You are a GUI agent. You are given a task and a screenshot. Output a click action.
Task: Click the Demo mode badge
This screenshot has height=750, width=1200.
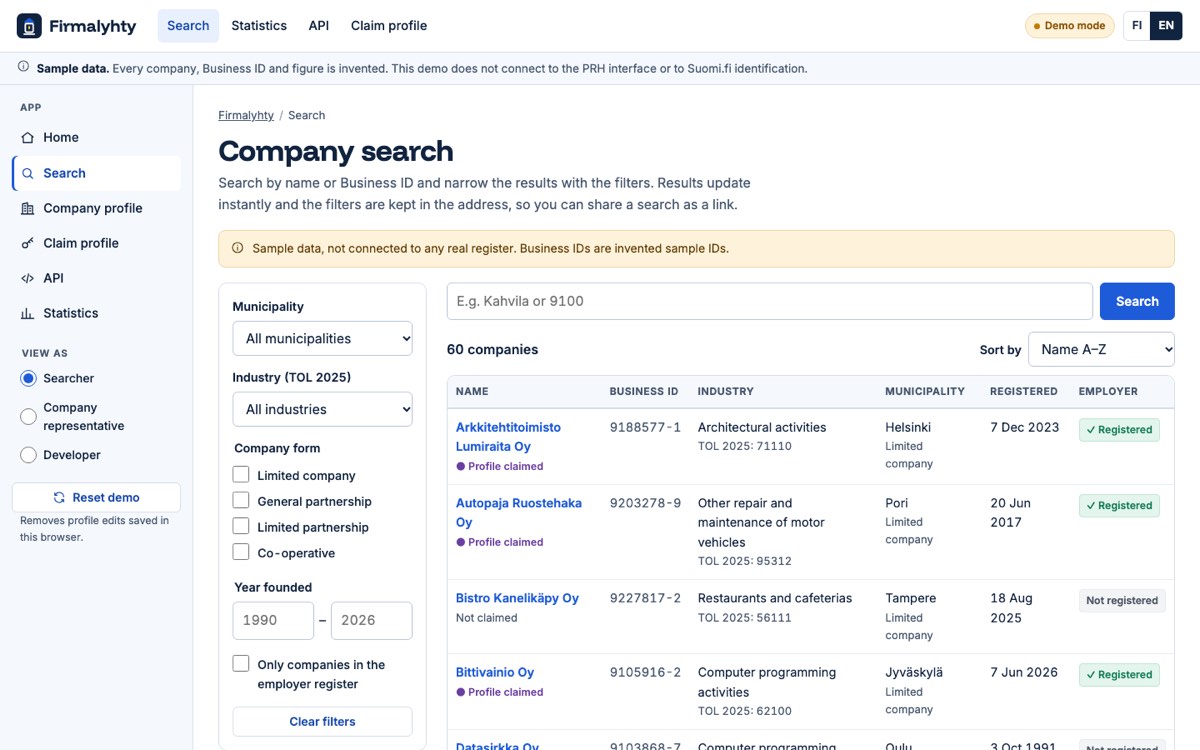click(1070, 26)
